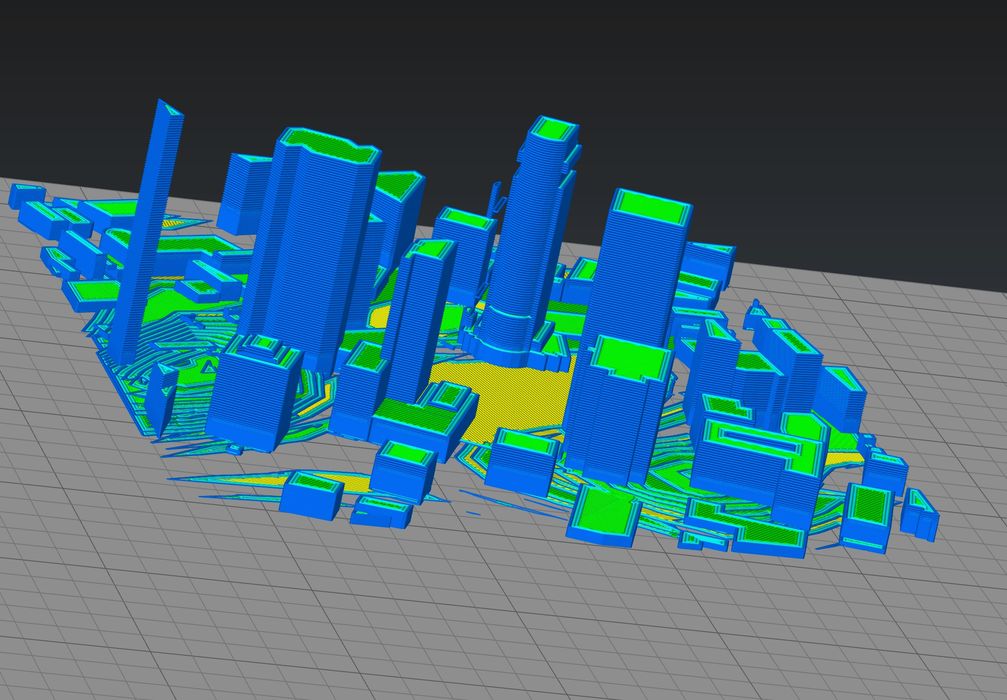Click the dark background above the build plate
Viewport: 1007px width, 700px height.
pyautogui.click(x=500, y=50)
